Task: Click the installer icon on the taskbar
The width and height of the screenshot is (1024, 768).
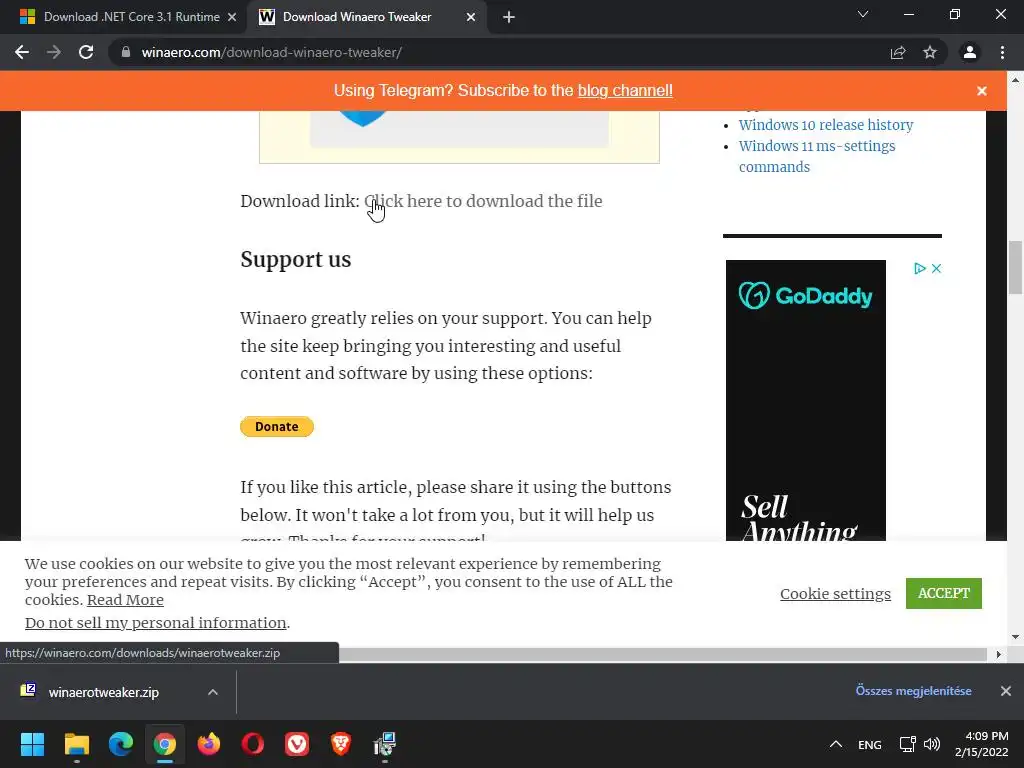Action: coord(385,744)
